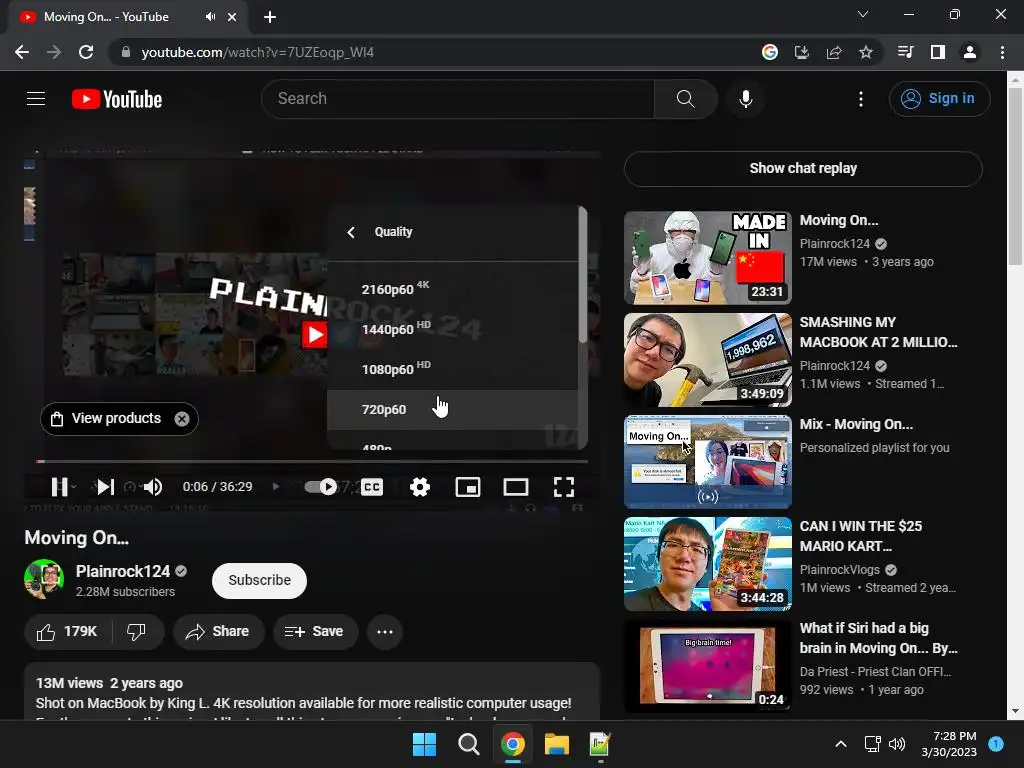
Task: Switch to theater mode
Action: (515, 487)
